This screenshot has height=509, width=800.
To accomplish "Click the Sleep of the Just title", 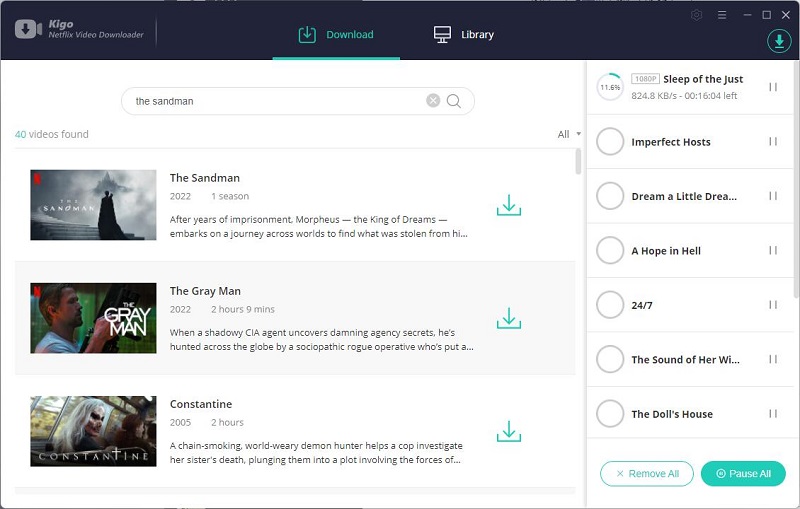I will (703, 79).
